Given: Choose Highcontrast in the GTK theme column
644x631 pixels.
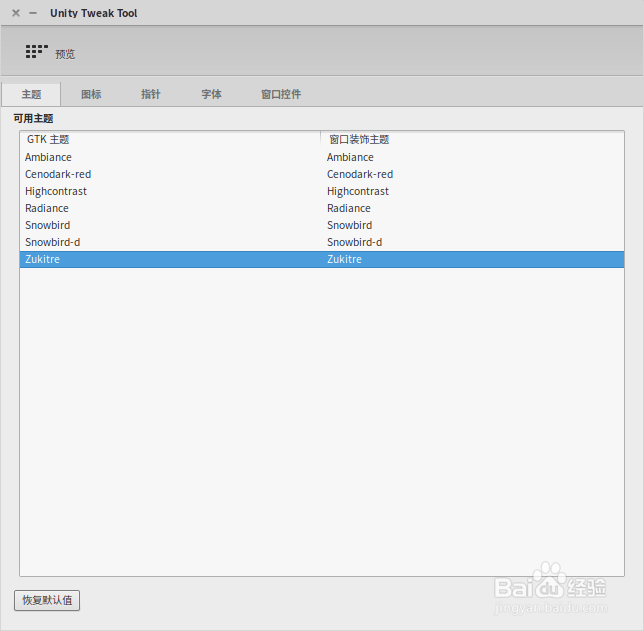Looking at the screenshot, I should point(56,191).
